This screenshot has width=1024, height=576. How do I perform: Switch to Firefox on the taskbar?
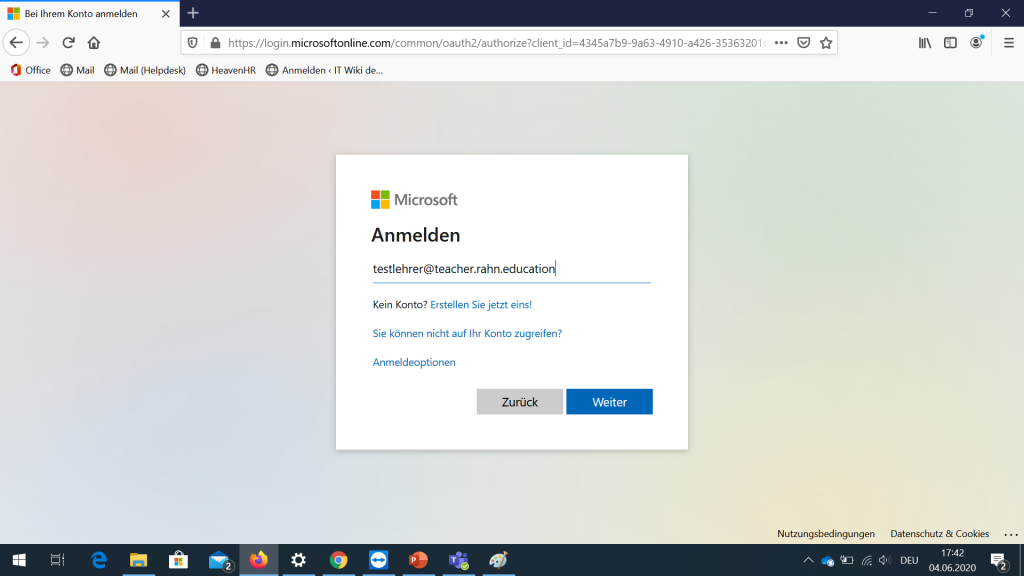pos(259,560)
